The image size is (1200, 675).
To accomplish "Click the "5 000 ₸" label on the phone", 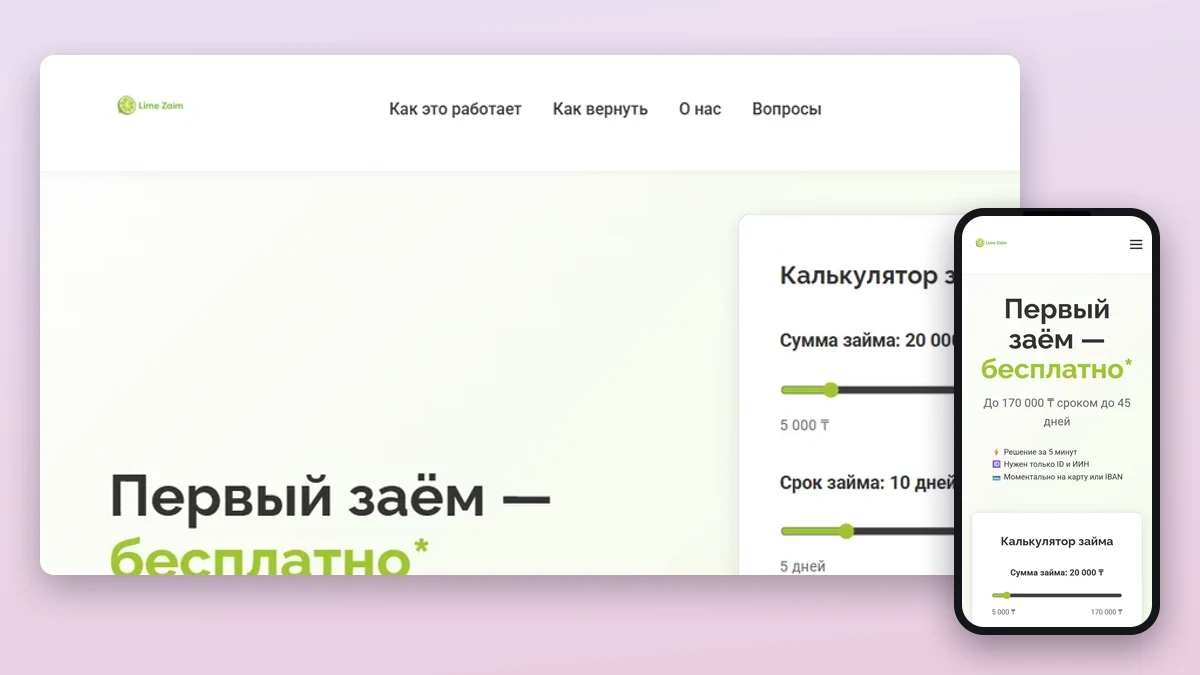I will [1003, 612].
